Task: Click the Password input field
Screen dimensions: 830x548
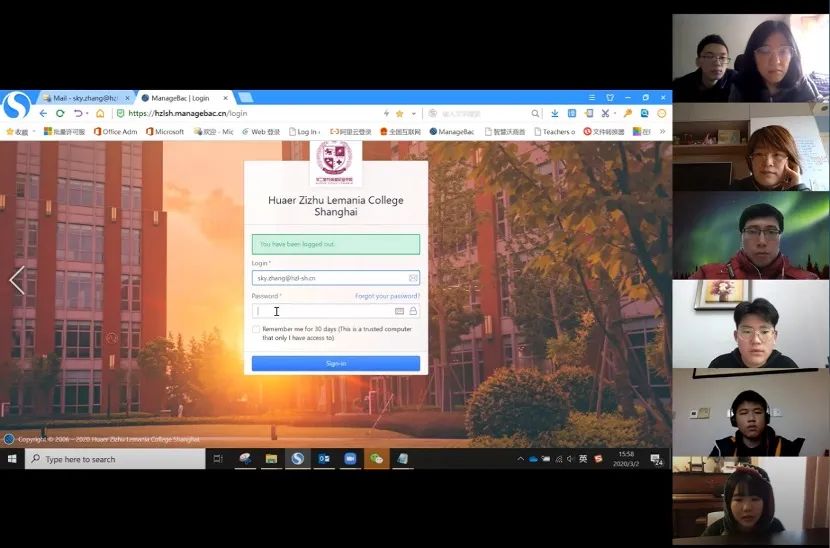Action: [336, 311]
